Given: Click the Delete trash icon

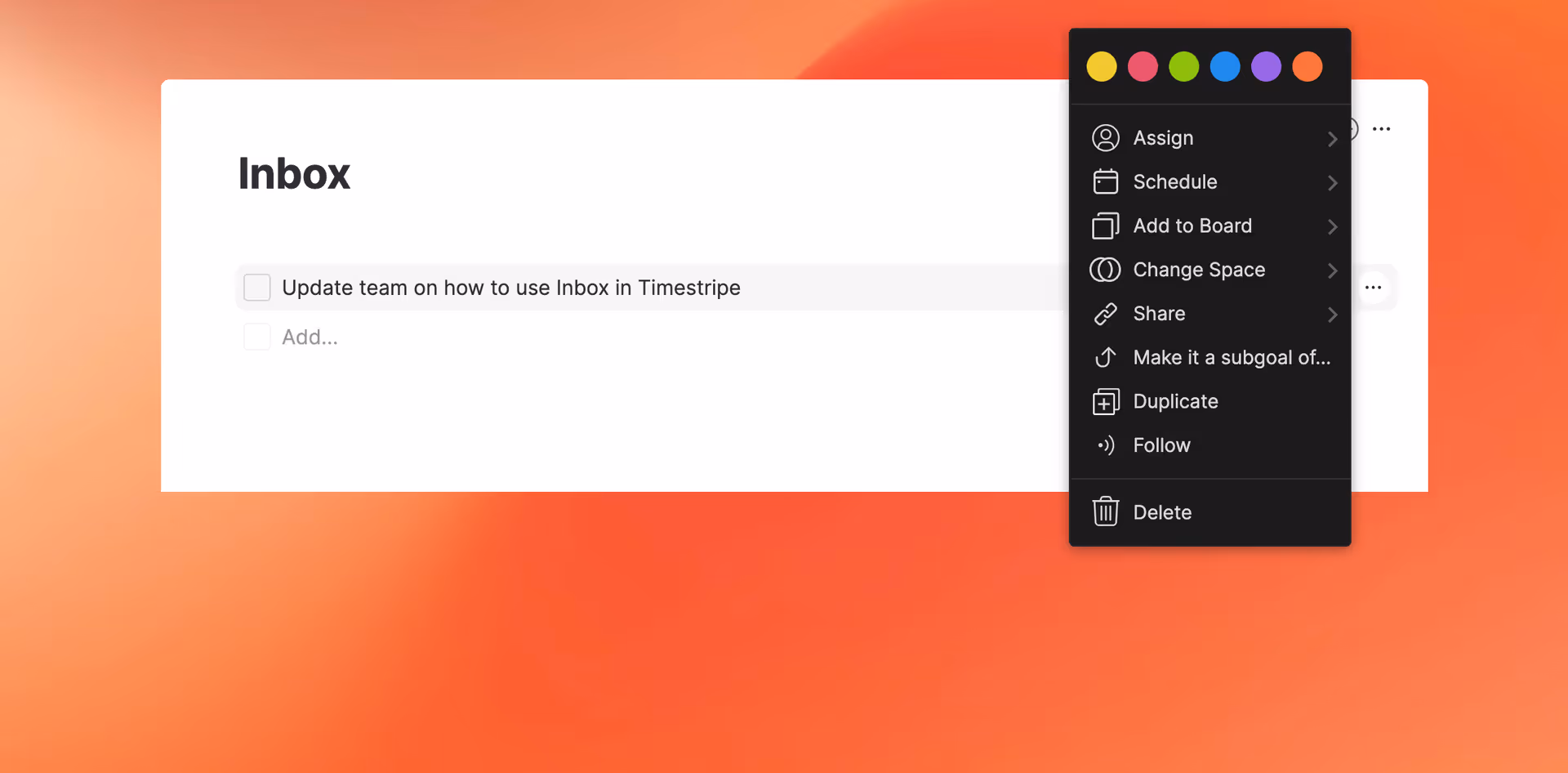Looking at the screenshot, I should click(x=1107, y=512).
